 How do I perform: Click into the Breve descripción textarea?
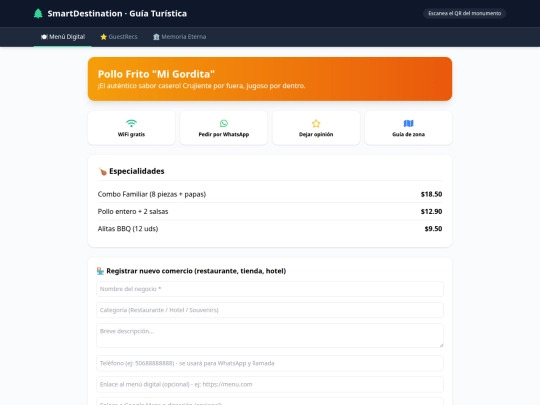click(270, 335)
